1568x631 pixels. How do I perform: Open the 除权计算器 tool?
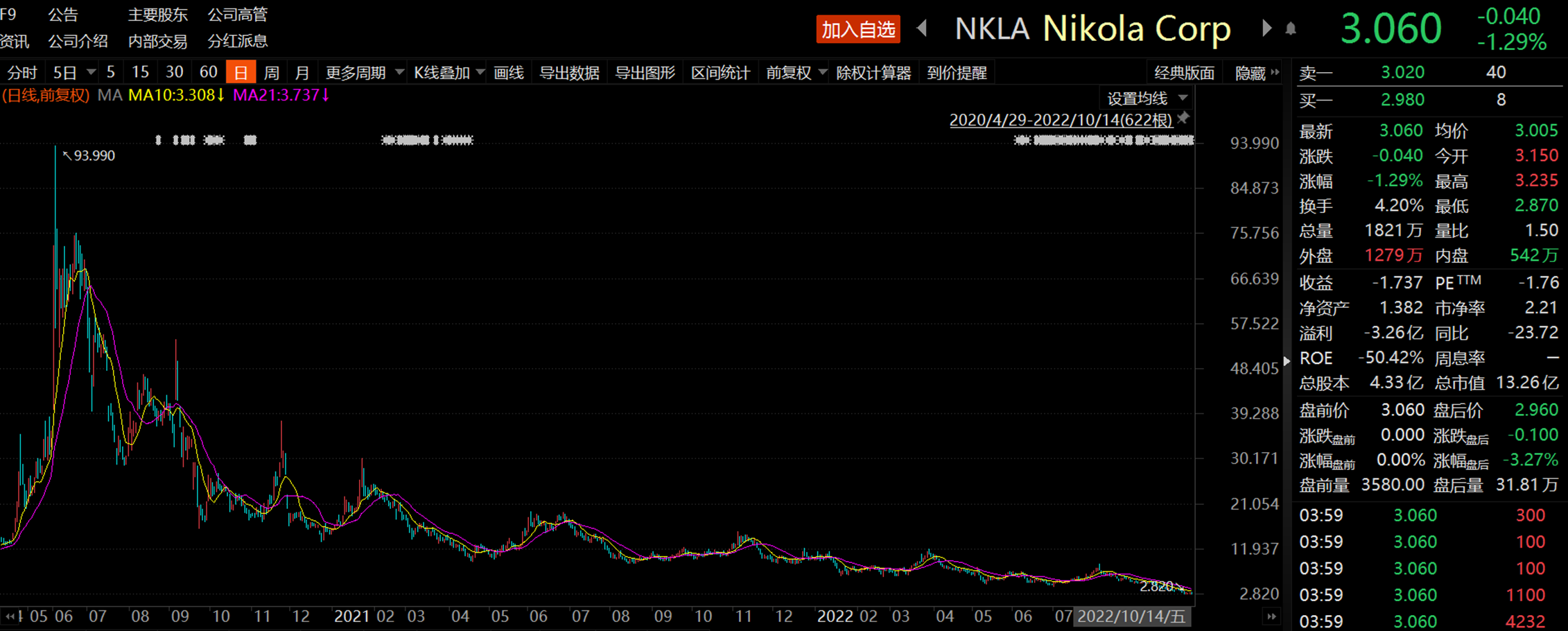(x=873, y=73)
